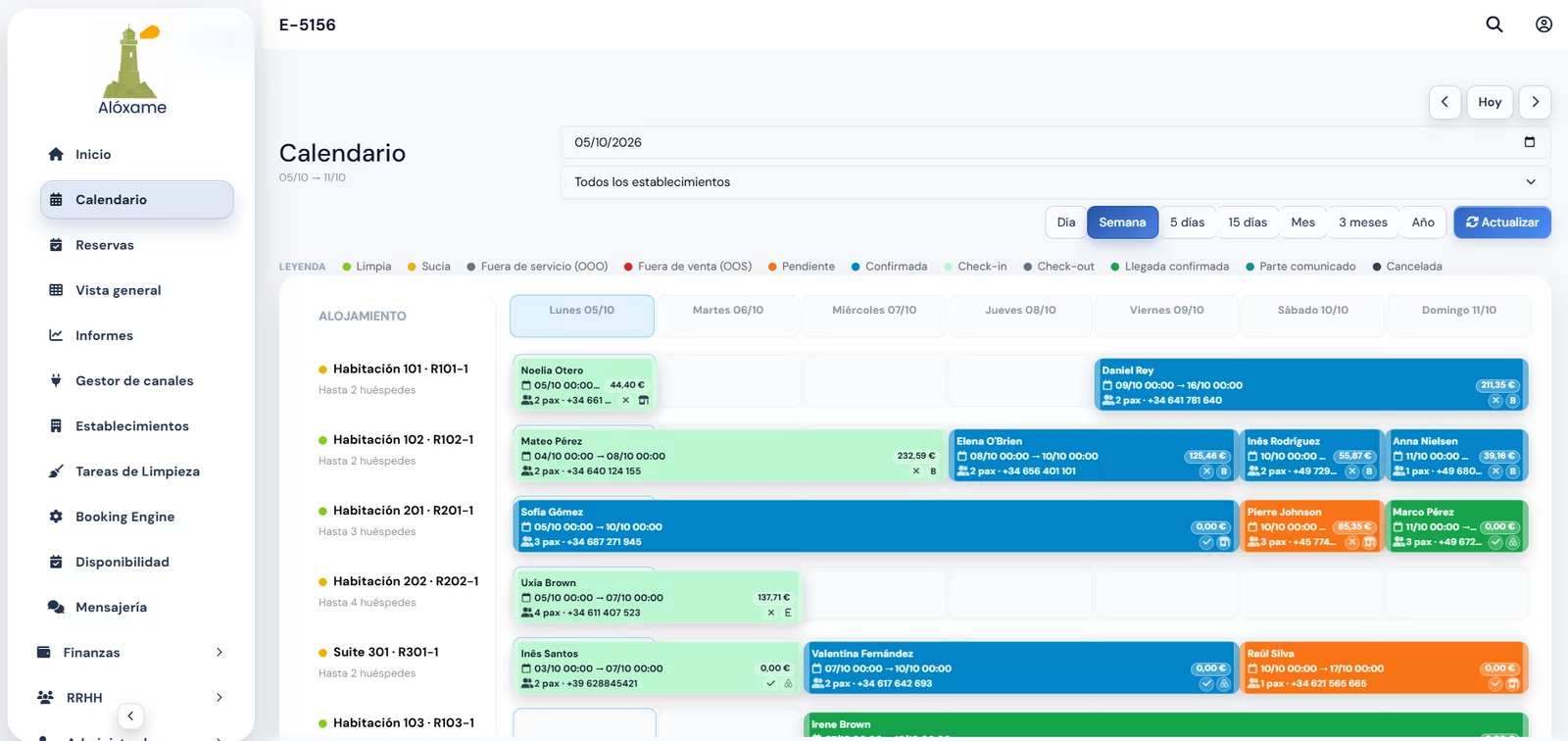Click the Inicio home icon
1568x741 pixels.
[x=56, y=154]
